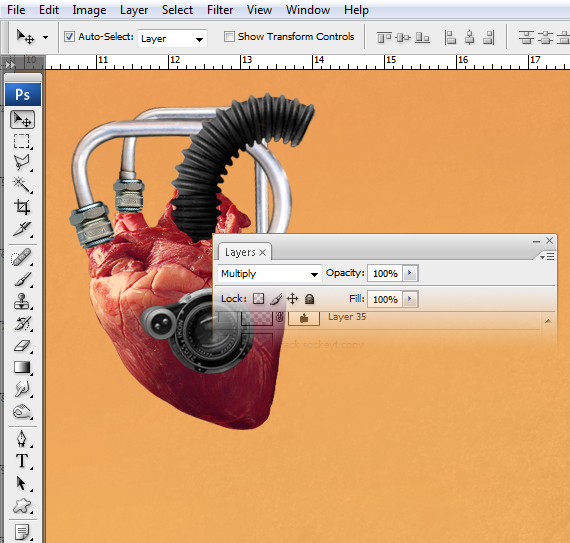Select the Eraser tool
This screenshot has width=570, height=543.
[22, 346]
